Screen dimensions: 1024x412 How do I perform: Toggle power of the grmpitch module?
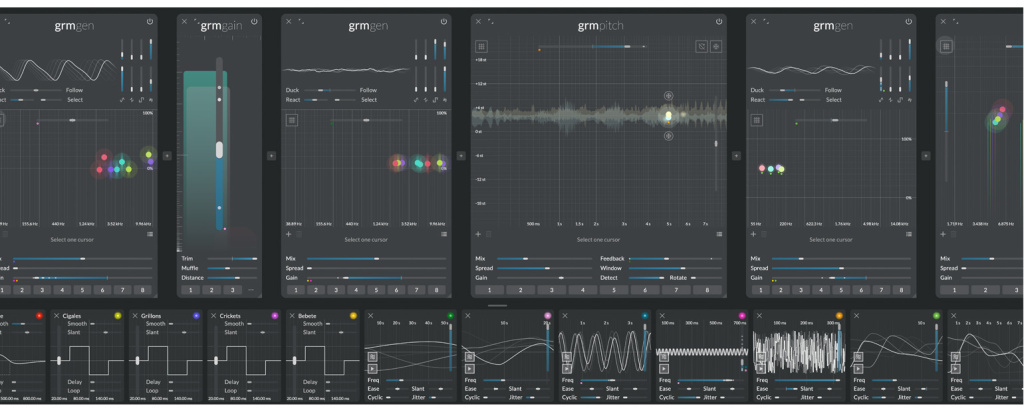(x=719, y=22)
